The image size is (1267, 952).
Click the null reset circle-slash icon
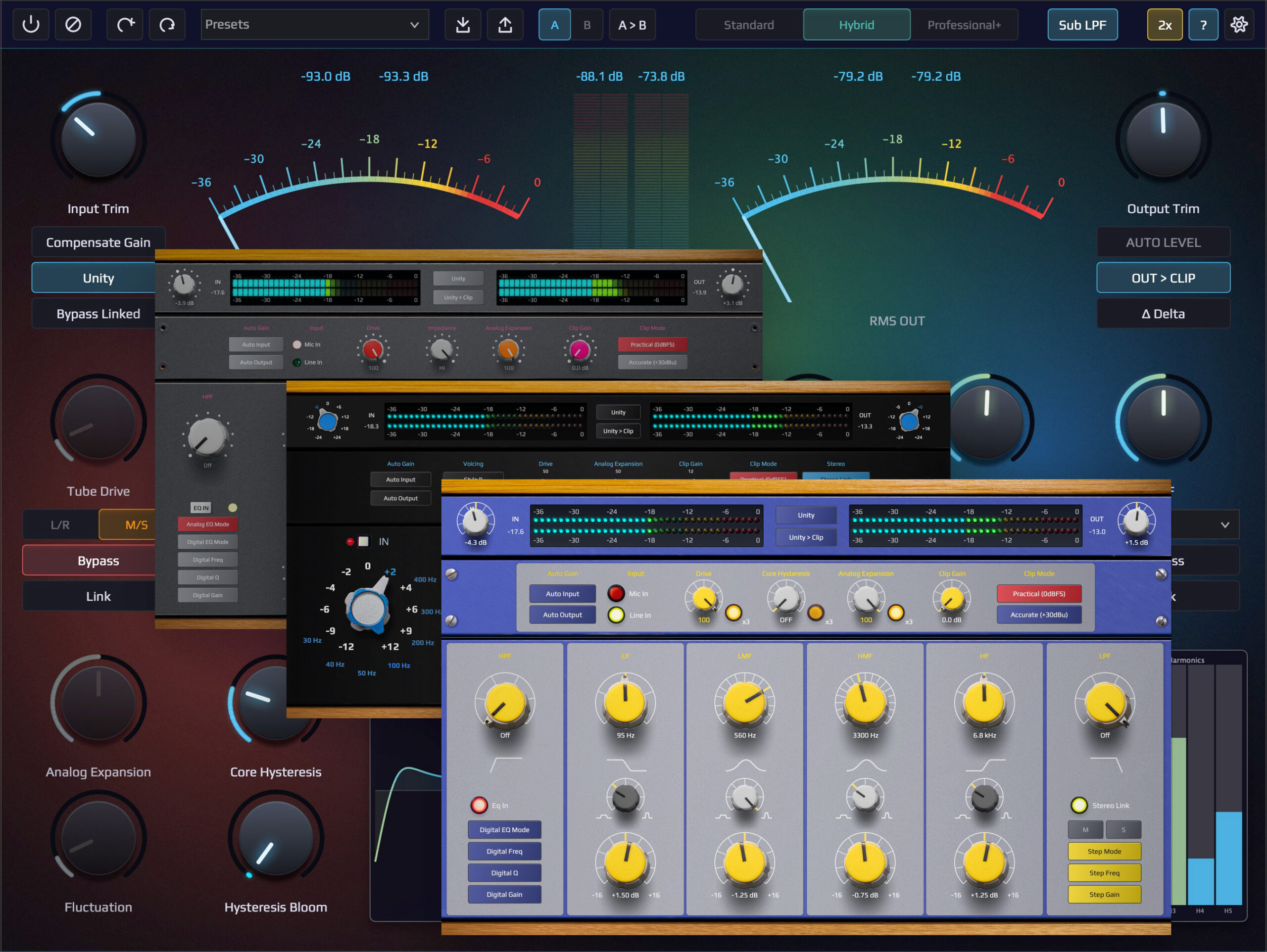pos(73,25)
